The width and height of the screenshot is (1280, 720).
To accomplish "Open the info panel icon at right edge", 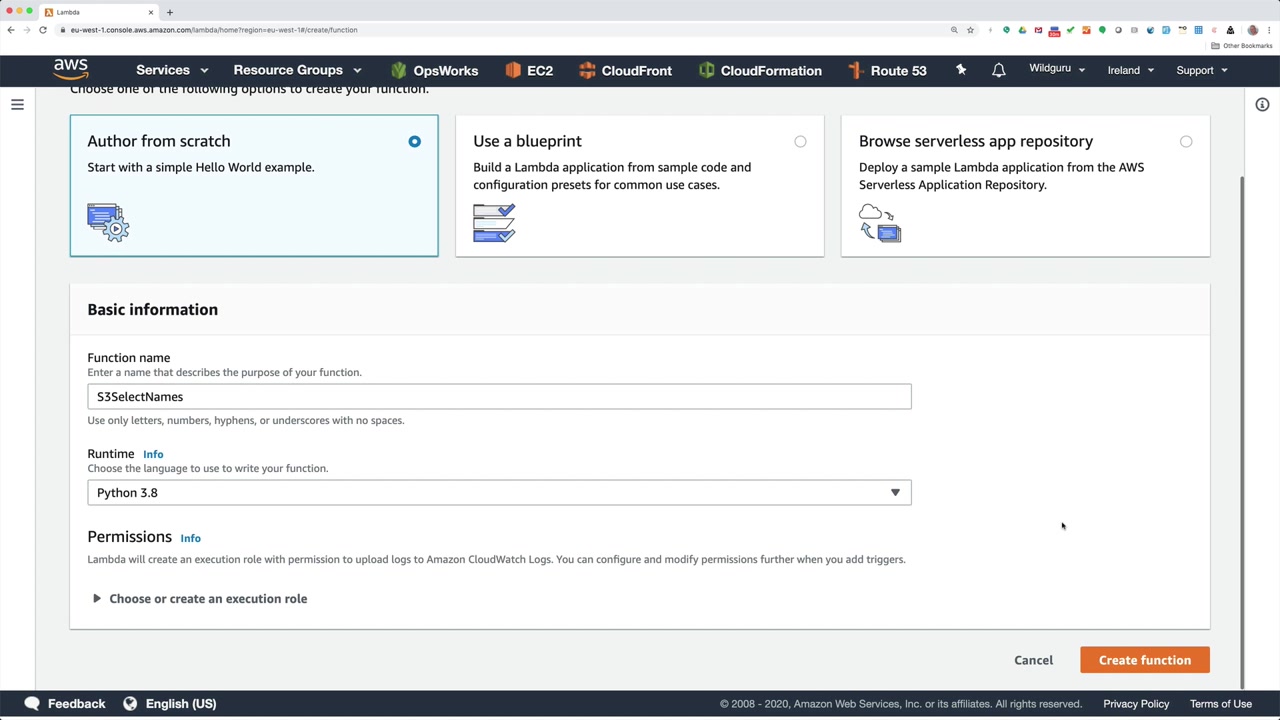I will click(x=1262, y=105).
